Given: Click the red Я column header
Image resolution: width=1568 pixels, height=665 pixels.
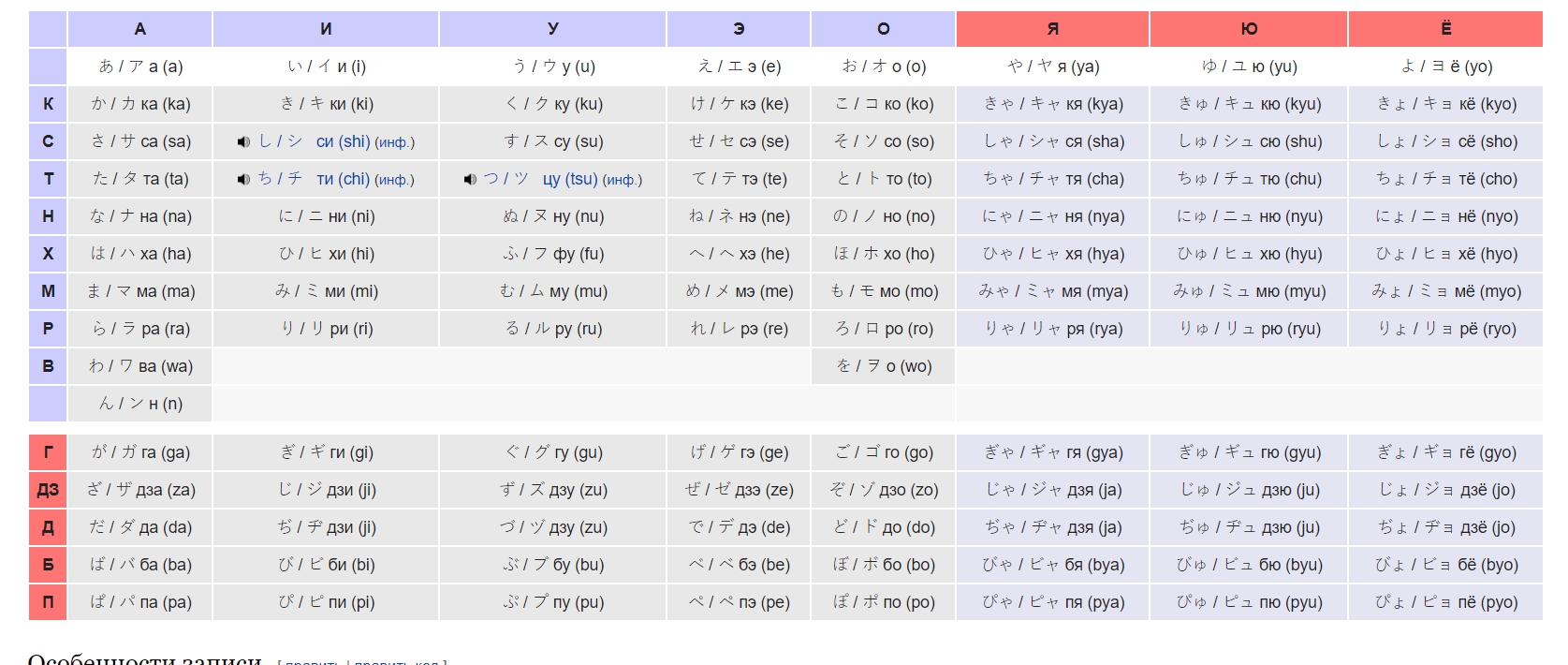Looking at the screenshot, I should point(1053,29).
